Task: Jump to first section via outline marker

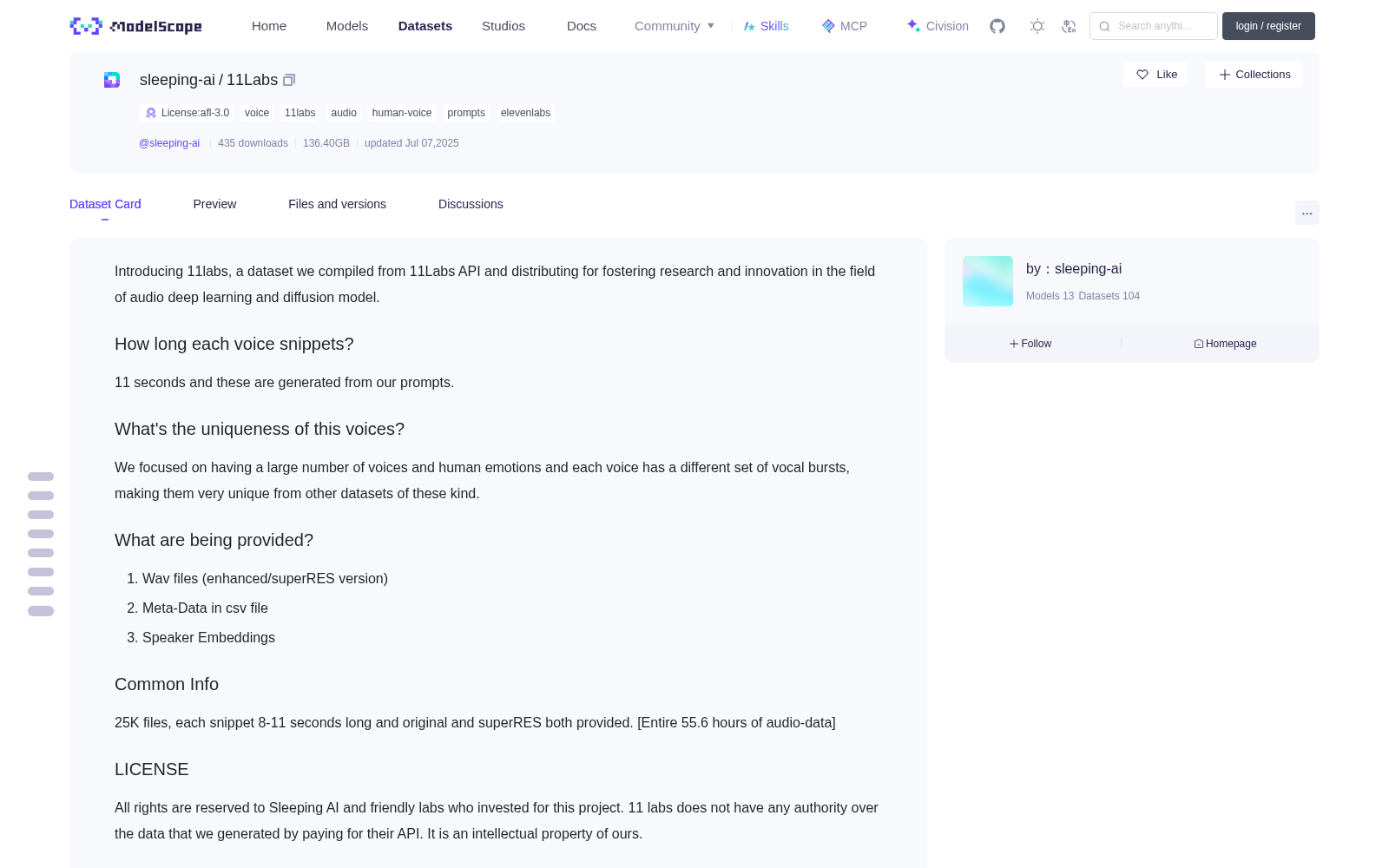Action: point(41,477)
